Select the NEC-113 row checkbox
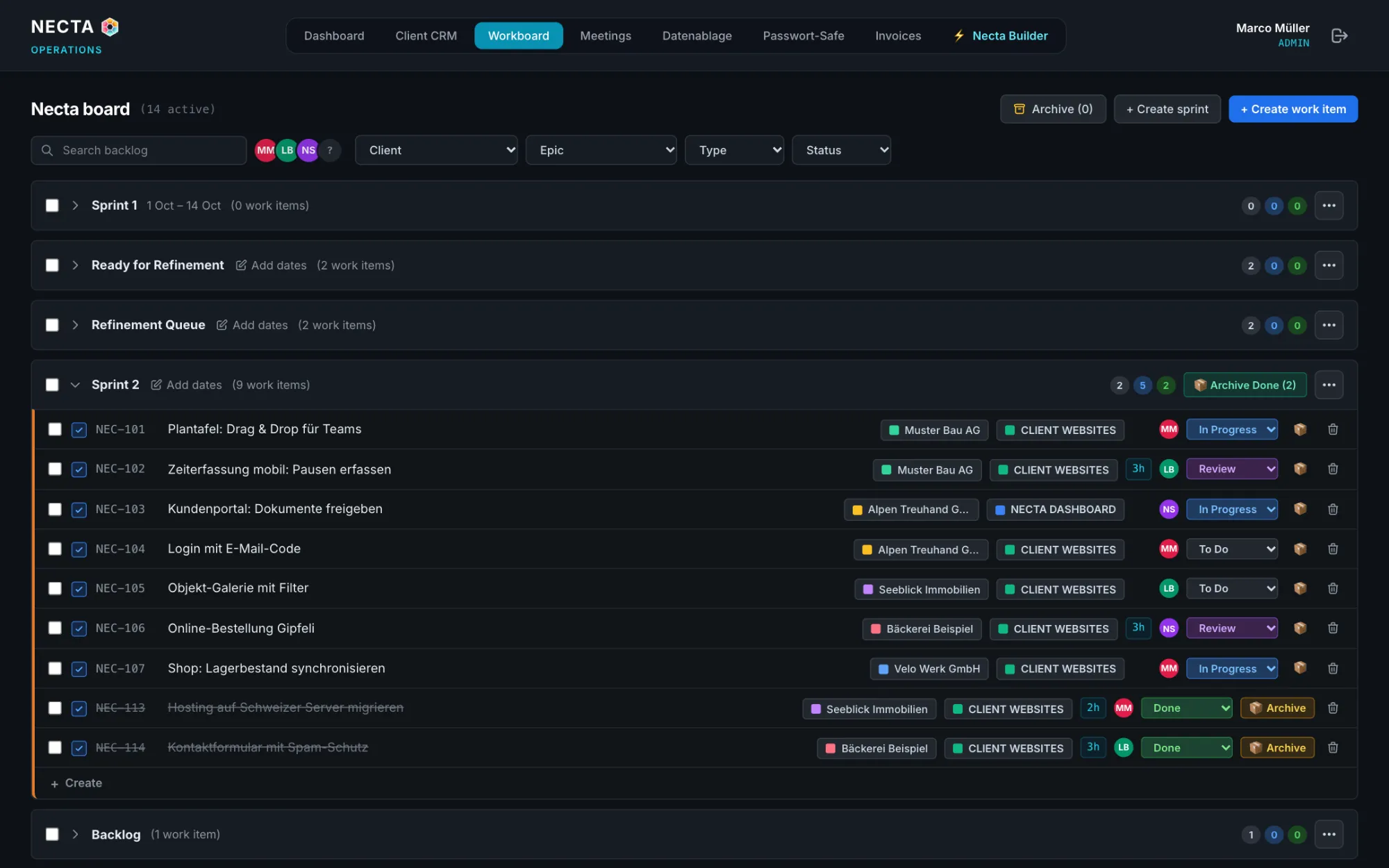Screen dimensions: 1389x868 pos(55,708)
